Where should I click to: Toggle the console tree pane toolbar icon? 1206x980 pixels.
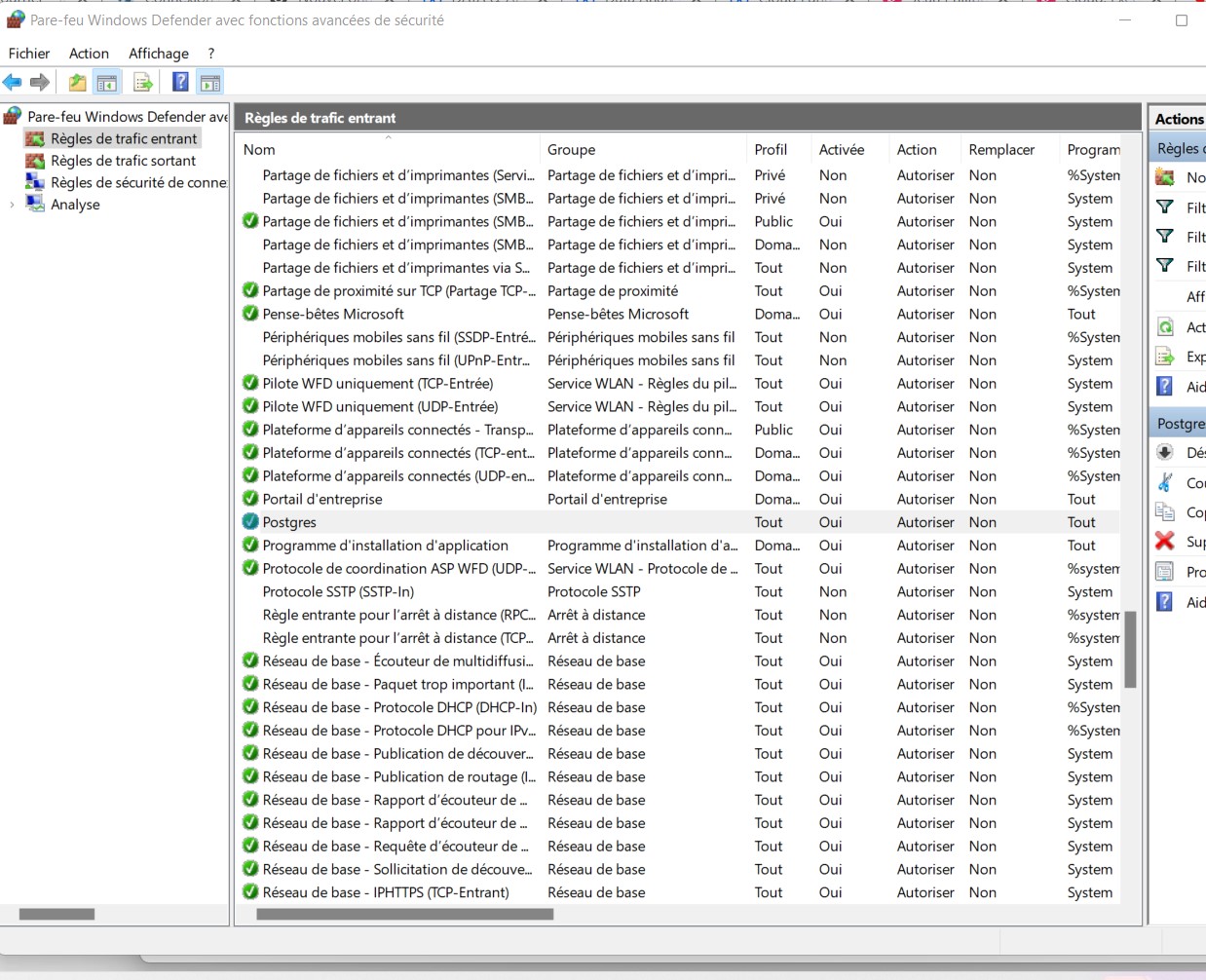107,83
